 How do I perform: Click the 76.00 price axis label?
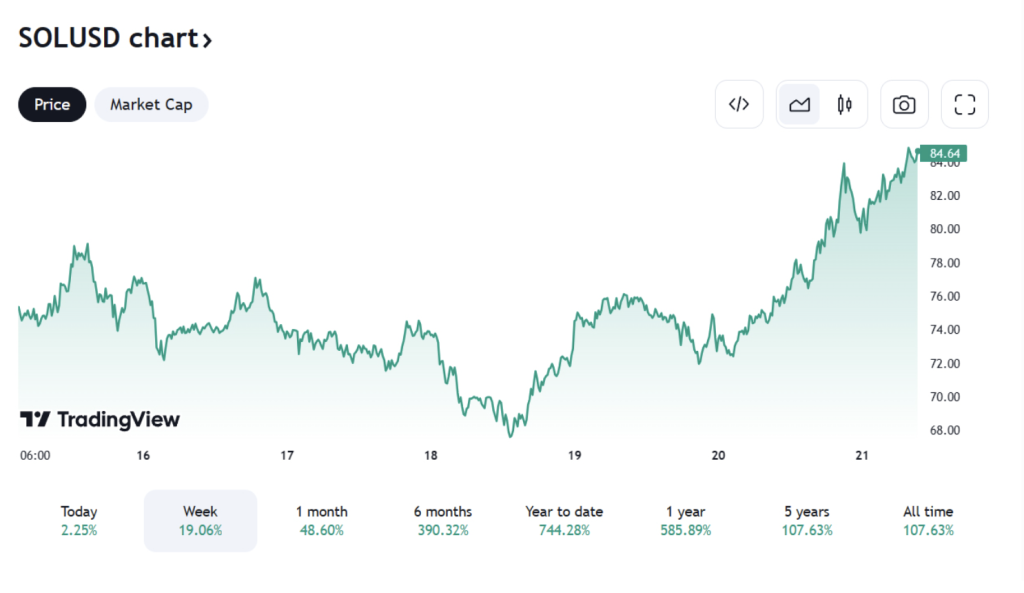coord(945,296)
